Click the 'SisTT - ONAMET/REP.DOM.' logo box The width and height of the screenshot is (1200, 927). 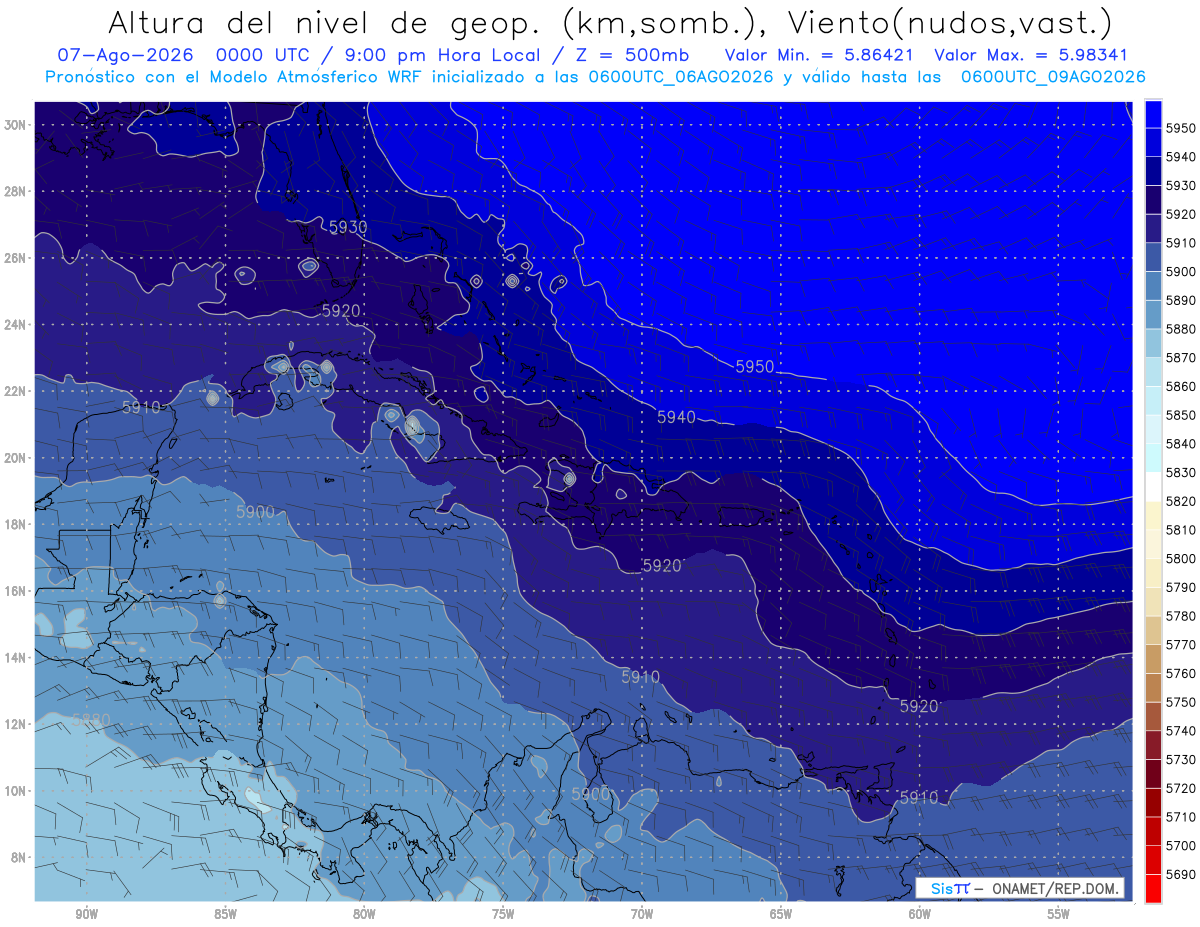[1020, 888]
